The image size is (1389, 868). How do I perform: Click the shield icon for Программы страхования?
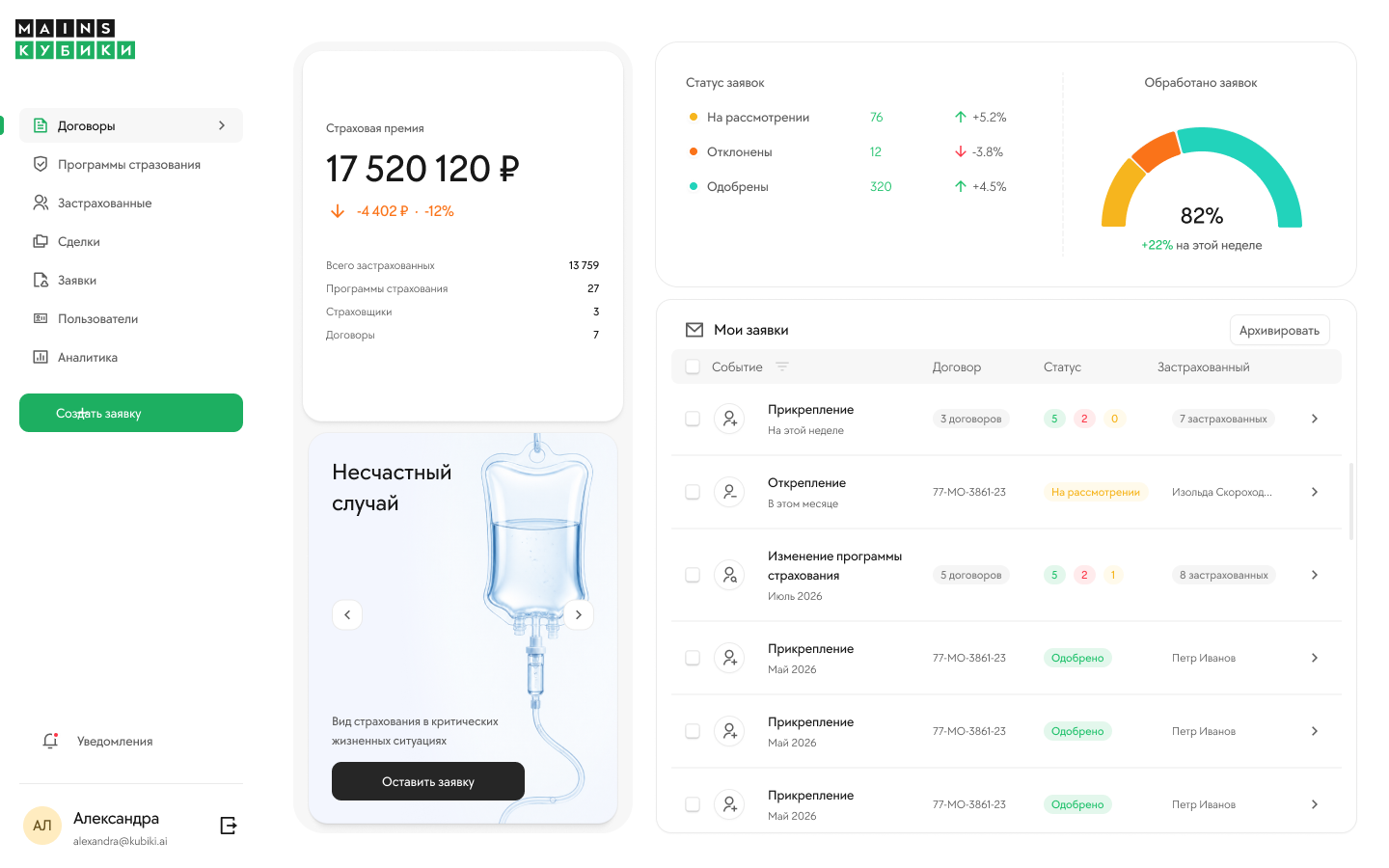(x=41, y=164)
